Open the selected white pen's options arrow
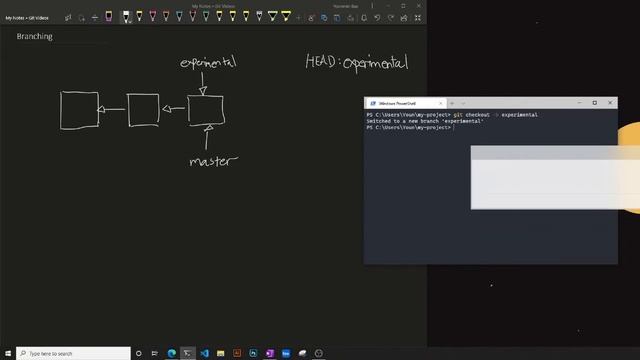The image size is (640, 360). pyautogui.click(x=129, y=21)
